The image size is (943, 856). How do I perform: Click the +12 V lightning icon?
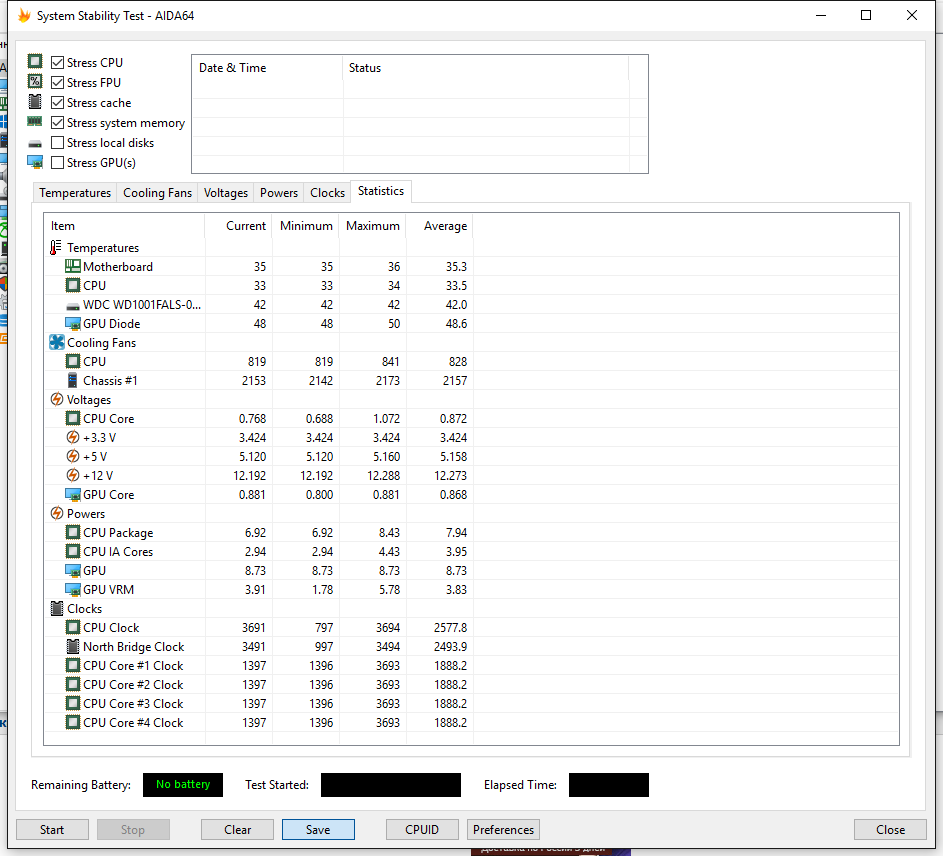pos(73,475)
